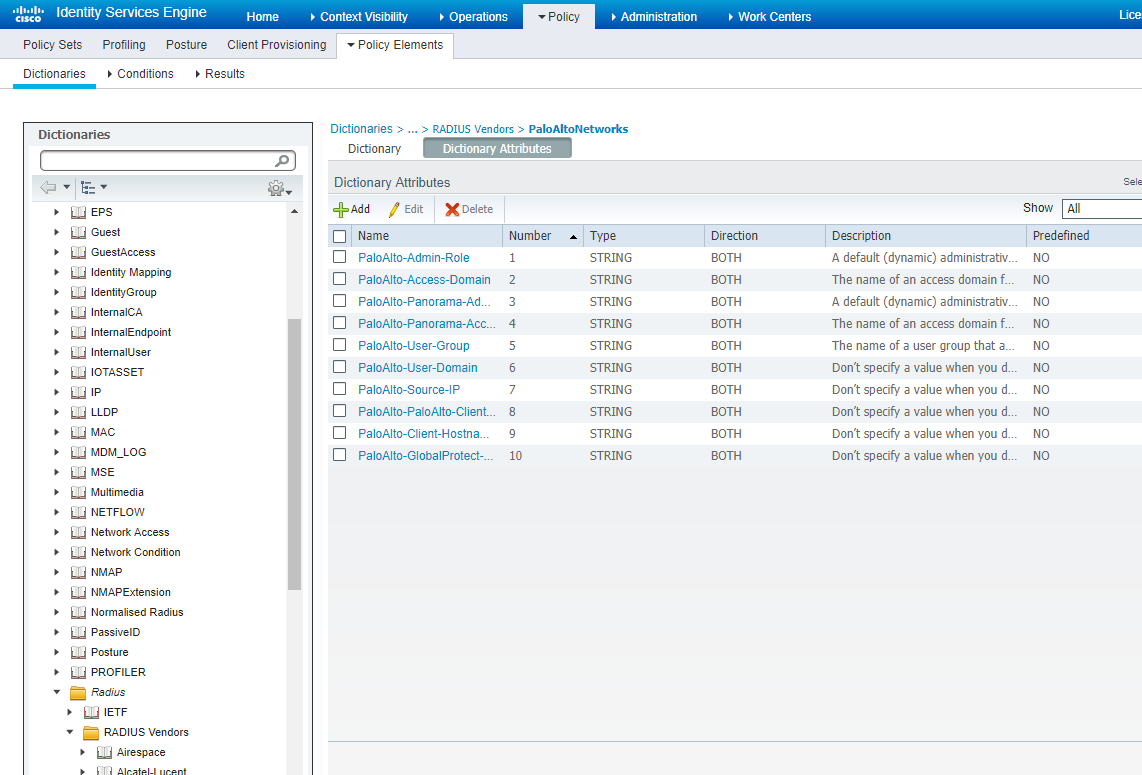This screenshot has height=775, width=1142.
Task: Click the Airespace dictionary book icon
Action: click(x=105, y=752)
